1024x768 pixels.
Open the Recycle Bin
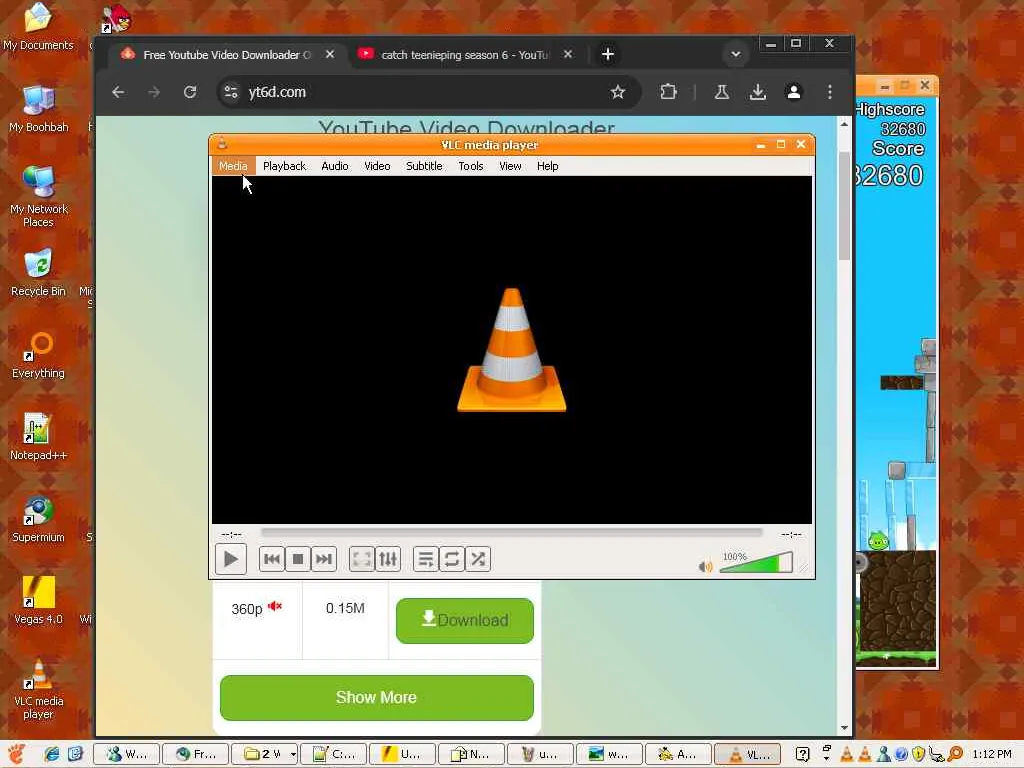(x=39, y=273)
